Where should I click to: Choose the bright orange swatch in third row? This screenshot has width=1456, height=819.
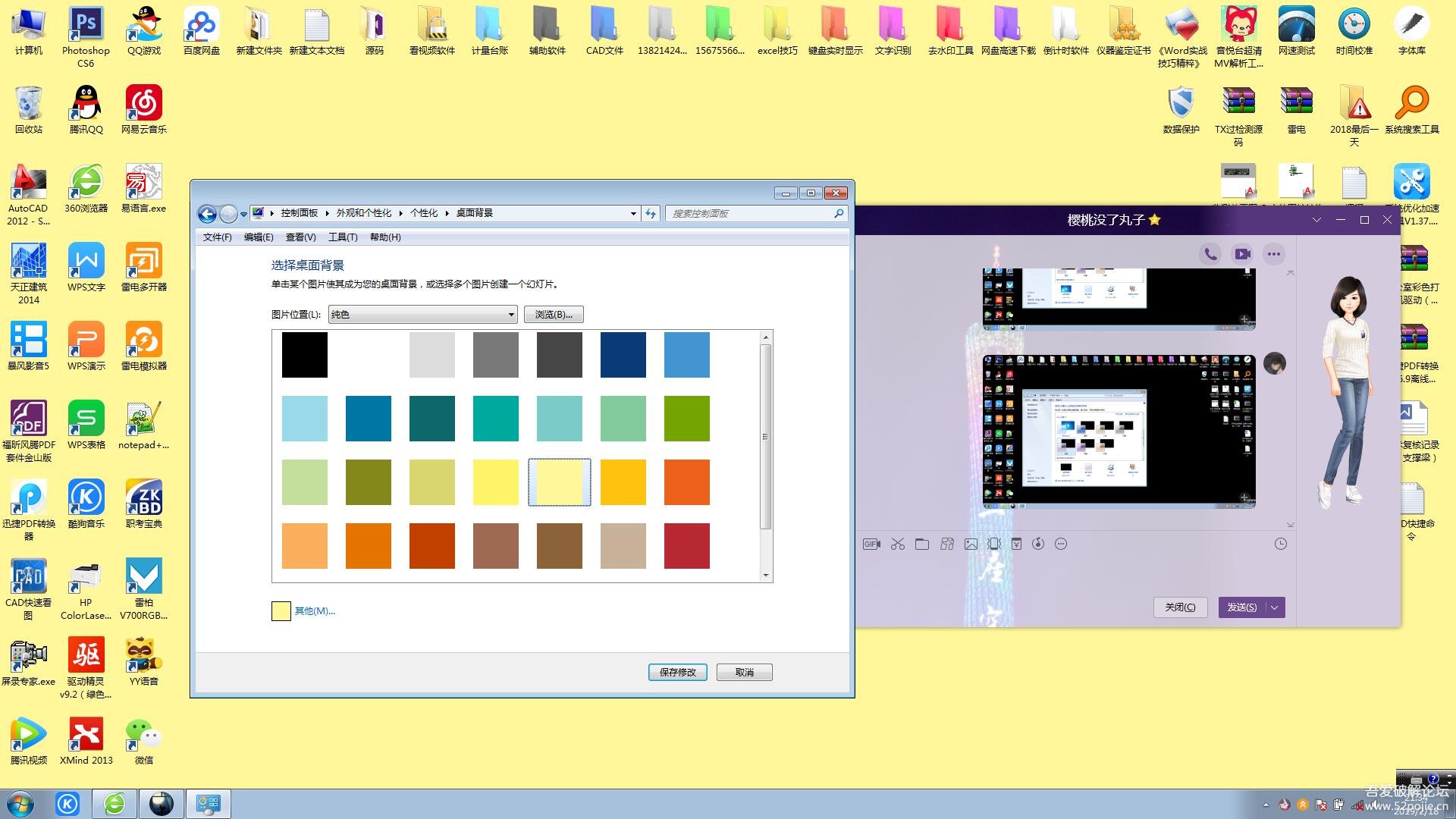(x=687, y=482)
